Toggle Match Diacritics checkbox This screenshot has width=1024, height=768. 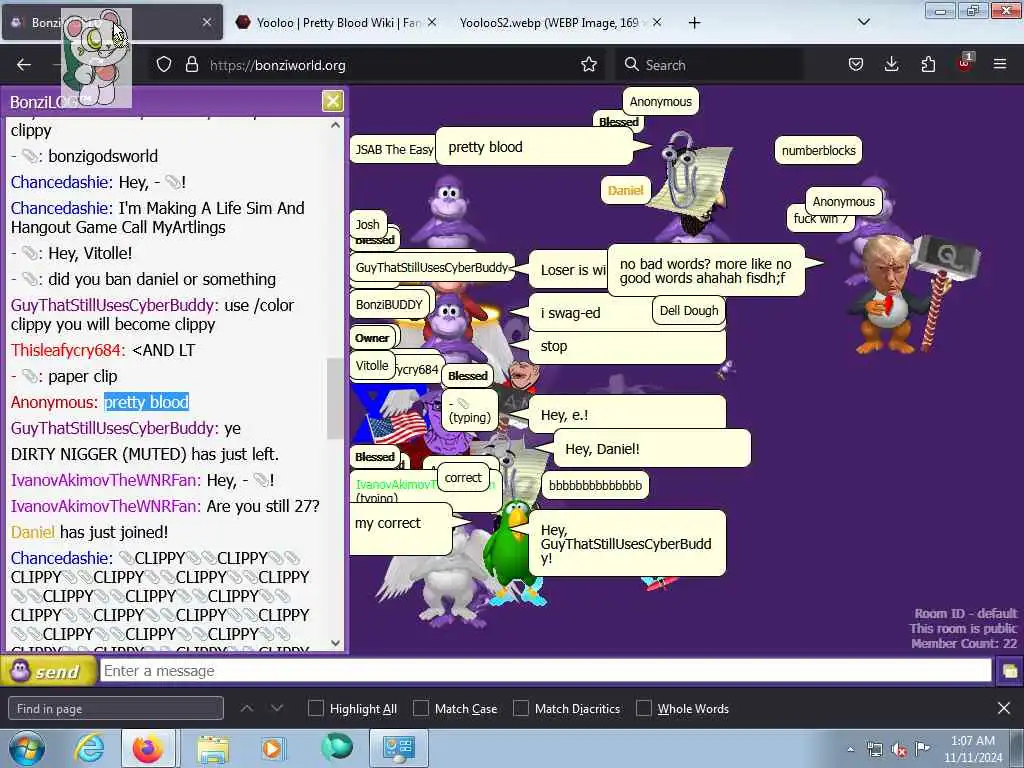click(520, 709)
